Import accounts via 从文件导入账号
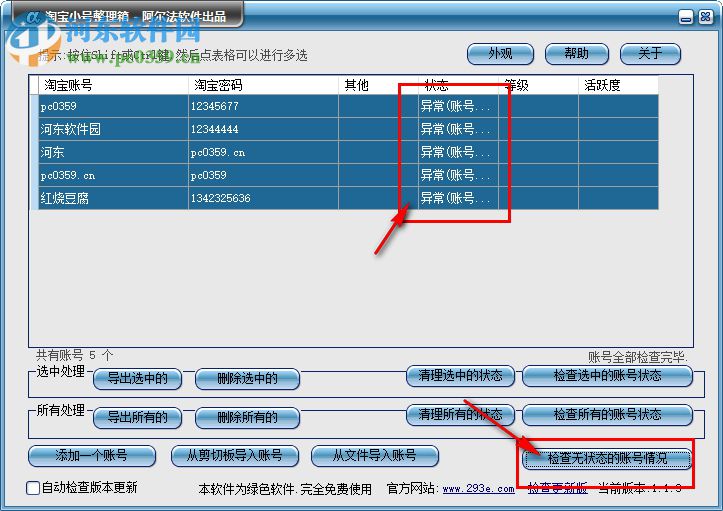Viewport: 723px width, 511px height. tap(375, 456)
